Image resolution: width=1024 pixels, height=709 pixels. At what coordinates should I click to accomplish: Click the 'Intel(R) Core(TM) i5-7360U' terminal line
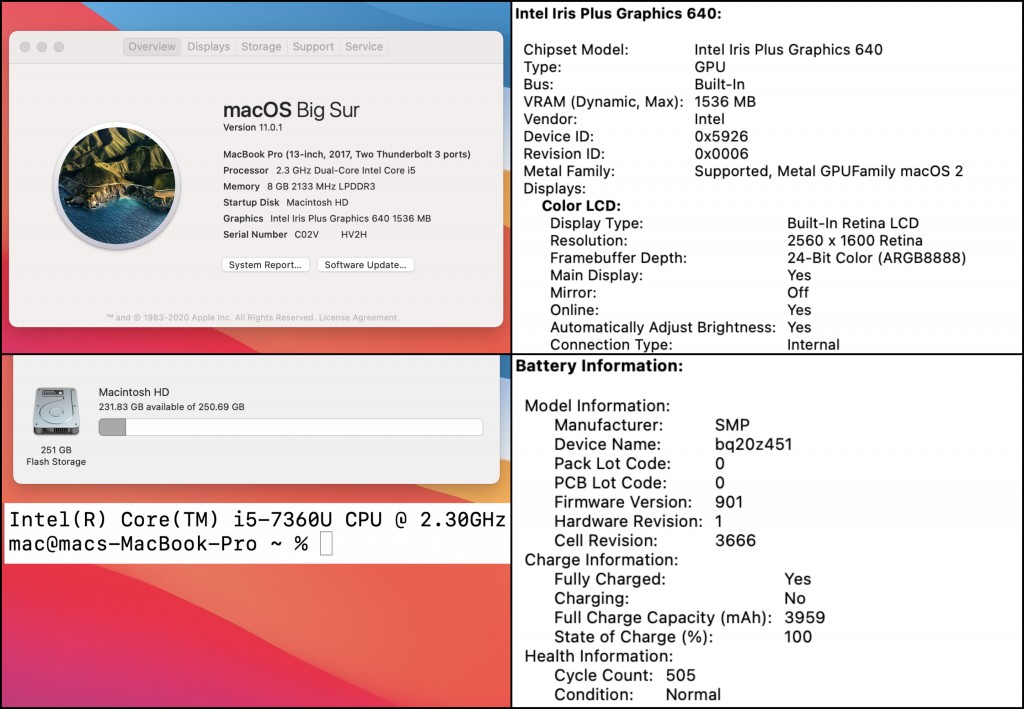pos(257,519)
